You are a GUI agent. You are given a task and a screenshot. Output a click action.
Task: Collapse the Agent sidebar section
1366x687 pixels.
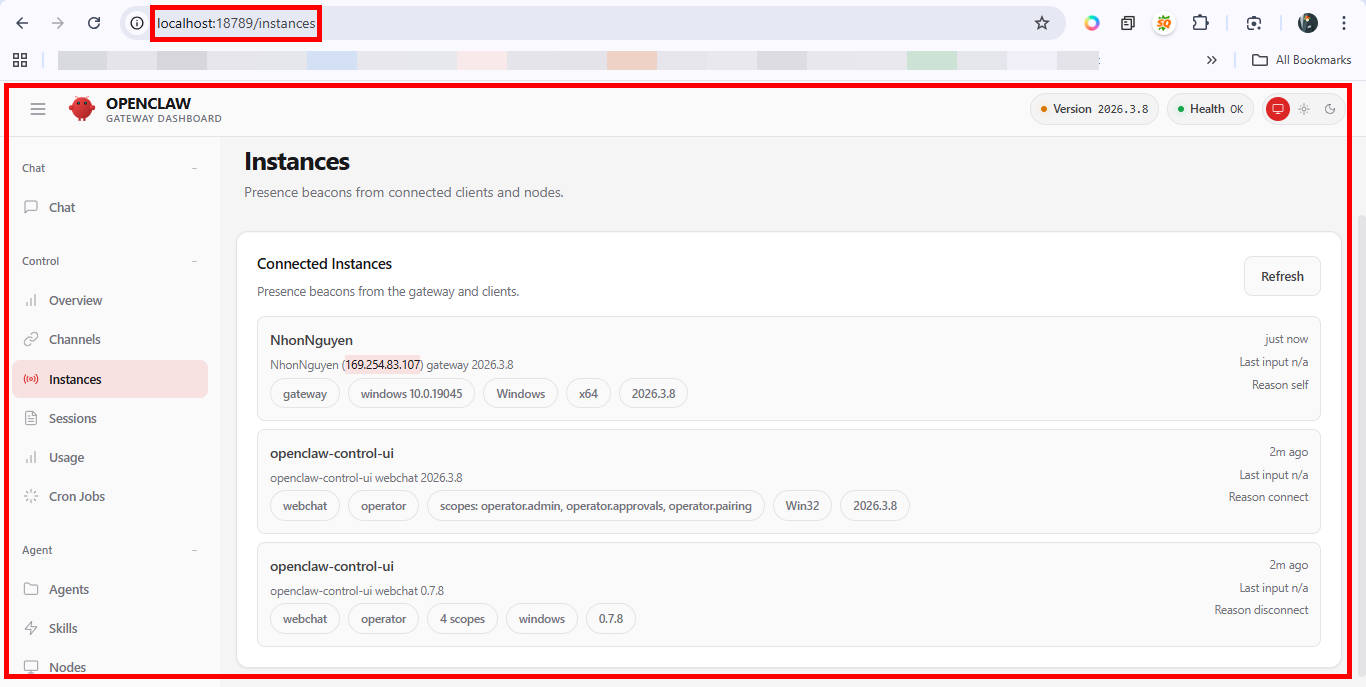[194, 550]
